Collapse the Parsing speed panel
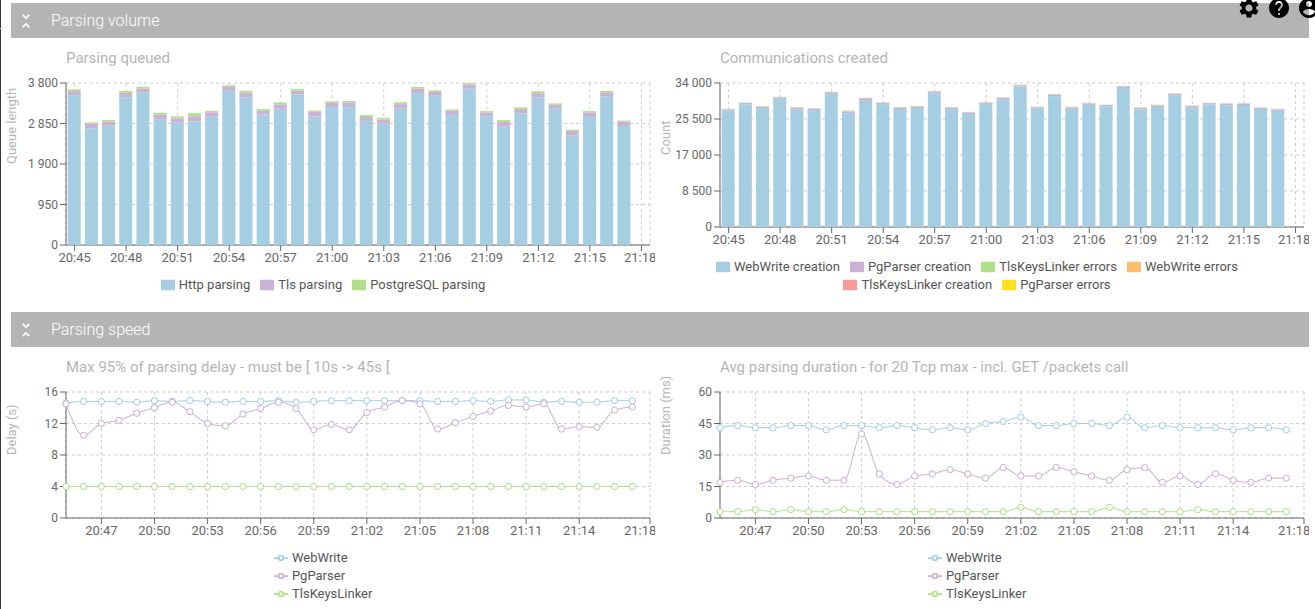 [x=24, y=328]
